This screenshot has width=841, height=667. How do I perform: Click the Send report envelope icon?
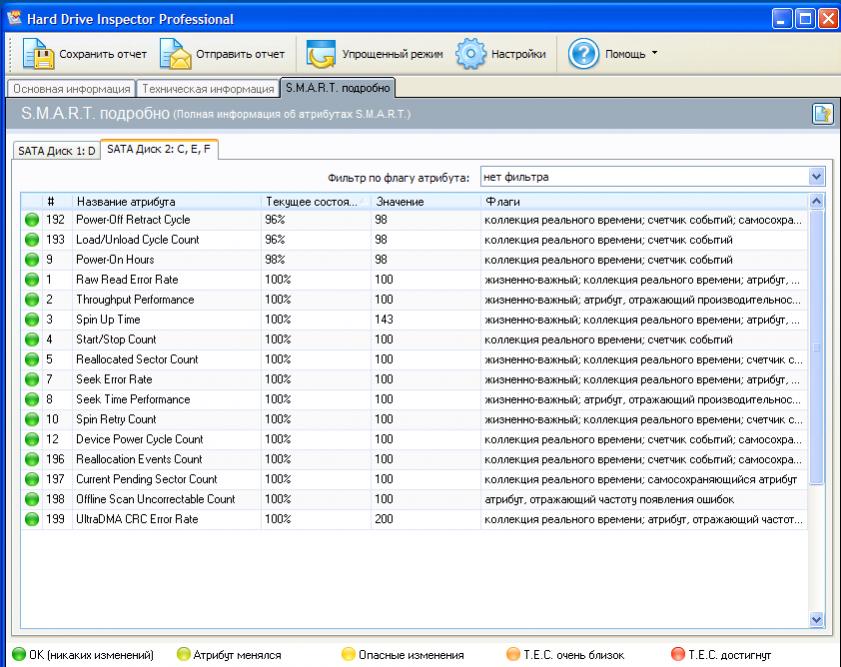175,53
